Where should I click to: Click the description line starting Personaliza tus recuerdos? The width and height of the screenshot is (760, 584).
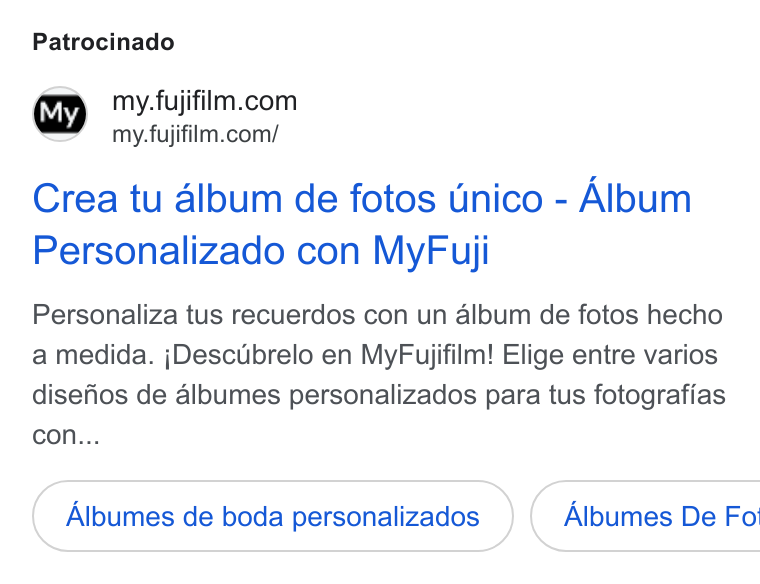tap(378, 315)
